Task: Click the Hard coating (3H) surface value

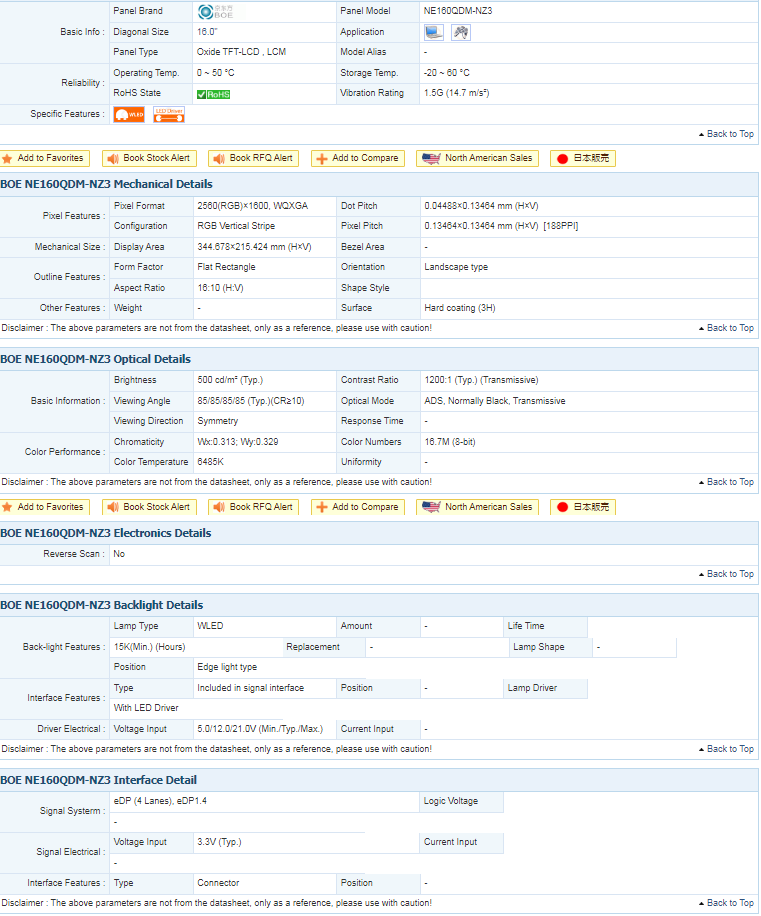Action: tap(460, 308)
